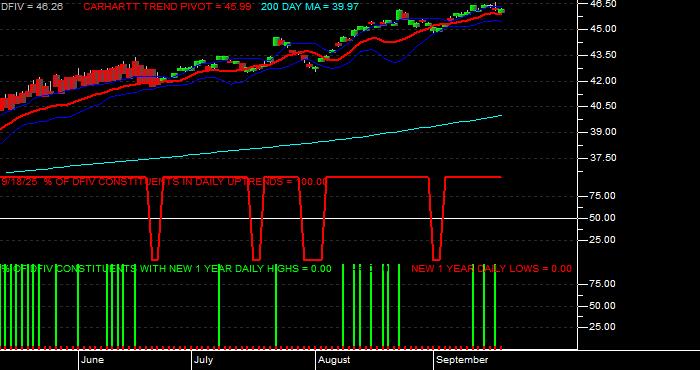The width and height of the screenshot is (700, 370).
Task: Click the 42.00 price axis value
Action: [604, 81]
